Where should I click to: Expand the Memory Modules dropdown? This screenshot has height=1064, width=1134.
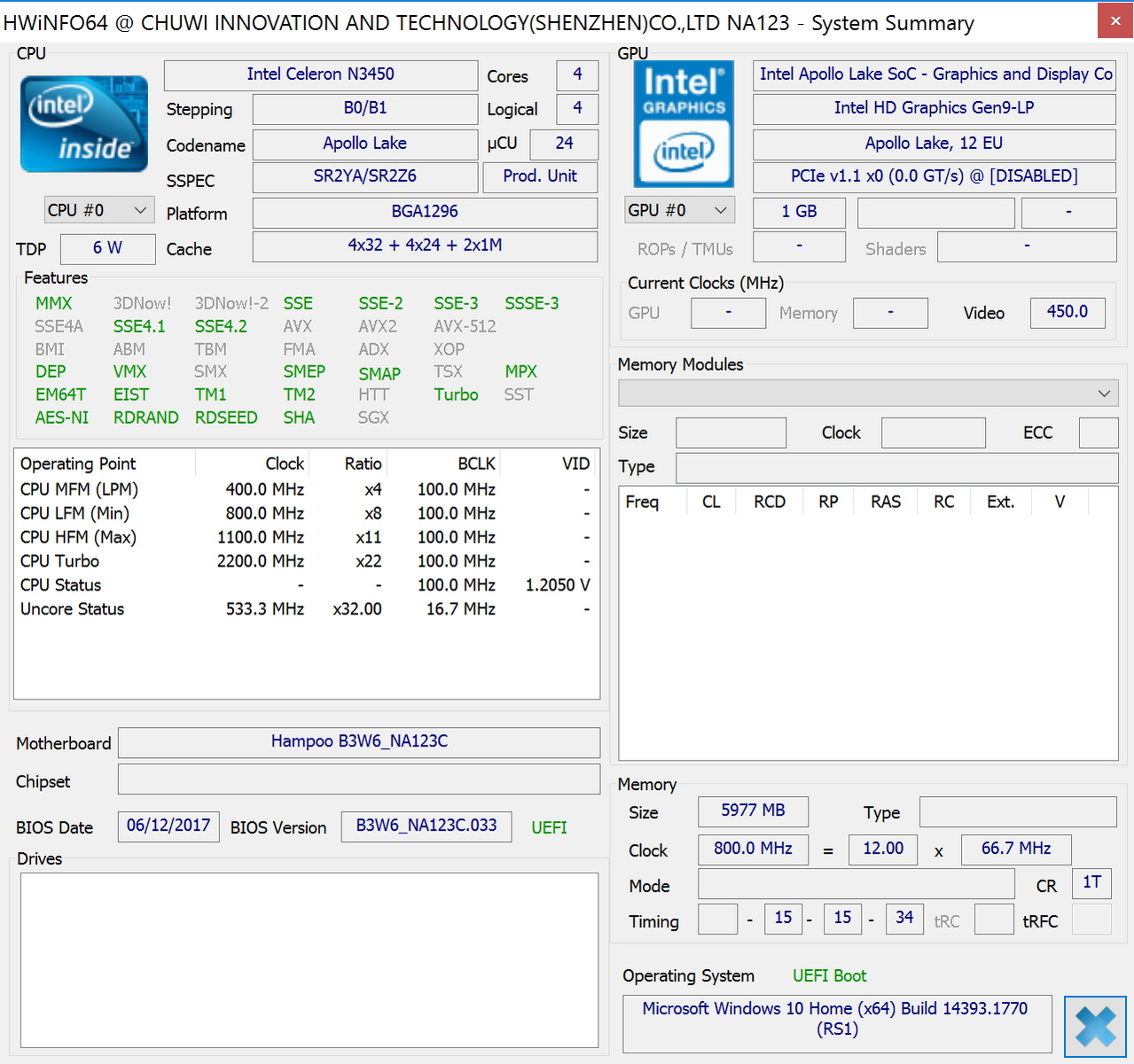click(868, 393)
